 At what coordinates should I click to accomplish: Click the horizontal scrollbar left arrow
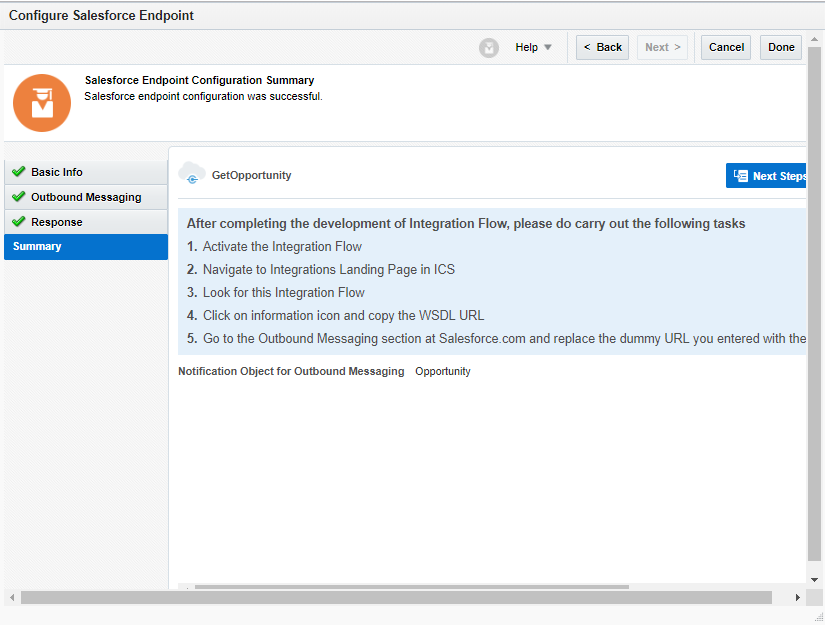click(x=12, y=598)
